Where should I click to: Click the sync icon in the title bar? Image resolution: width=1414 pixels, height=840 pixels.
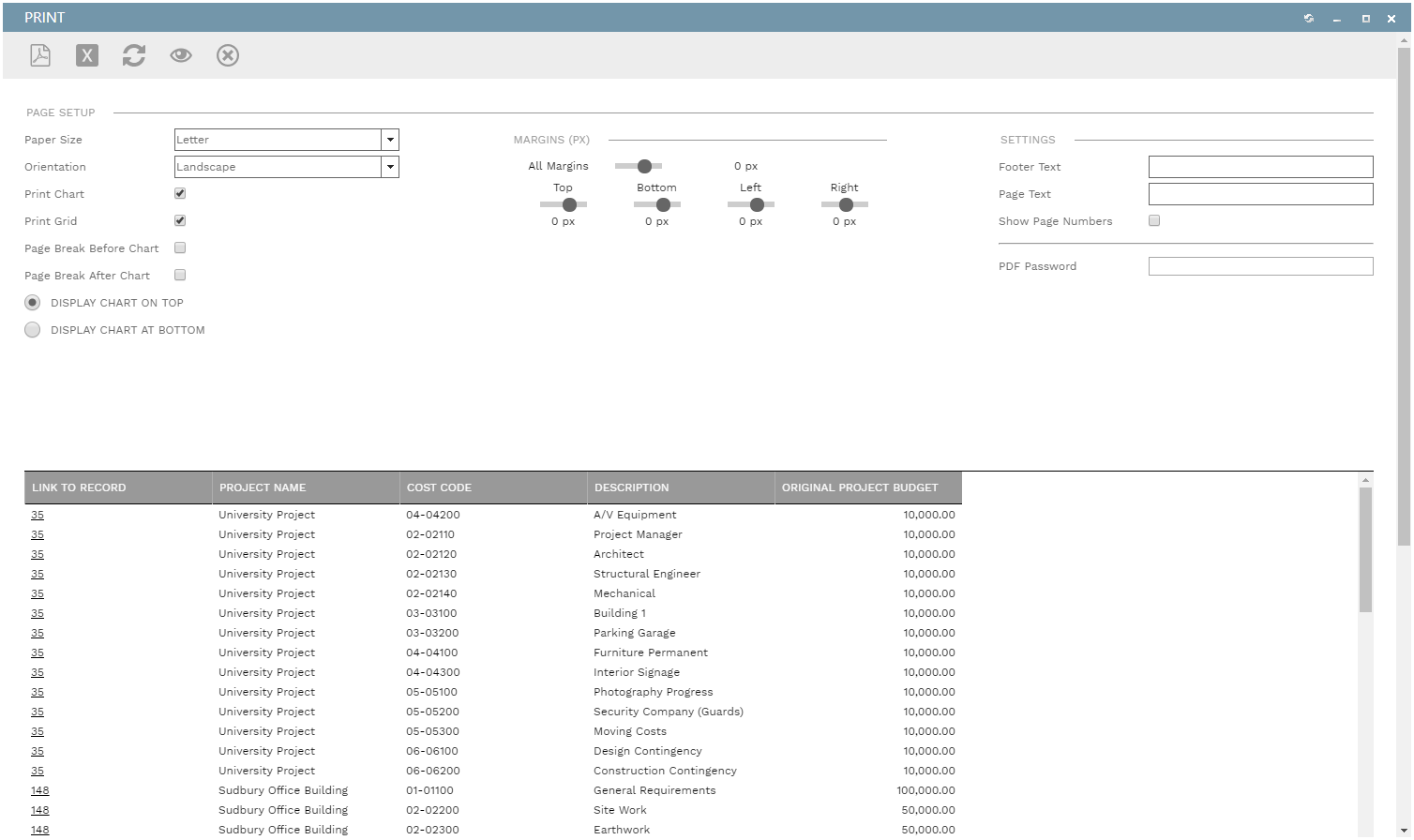point(1308,18)
